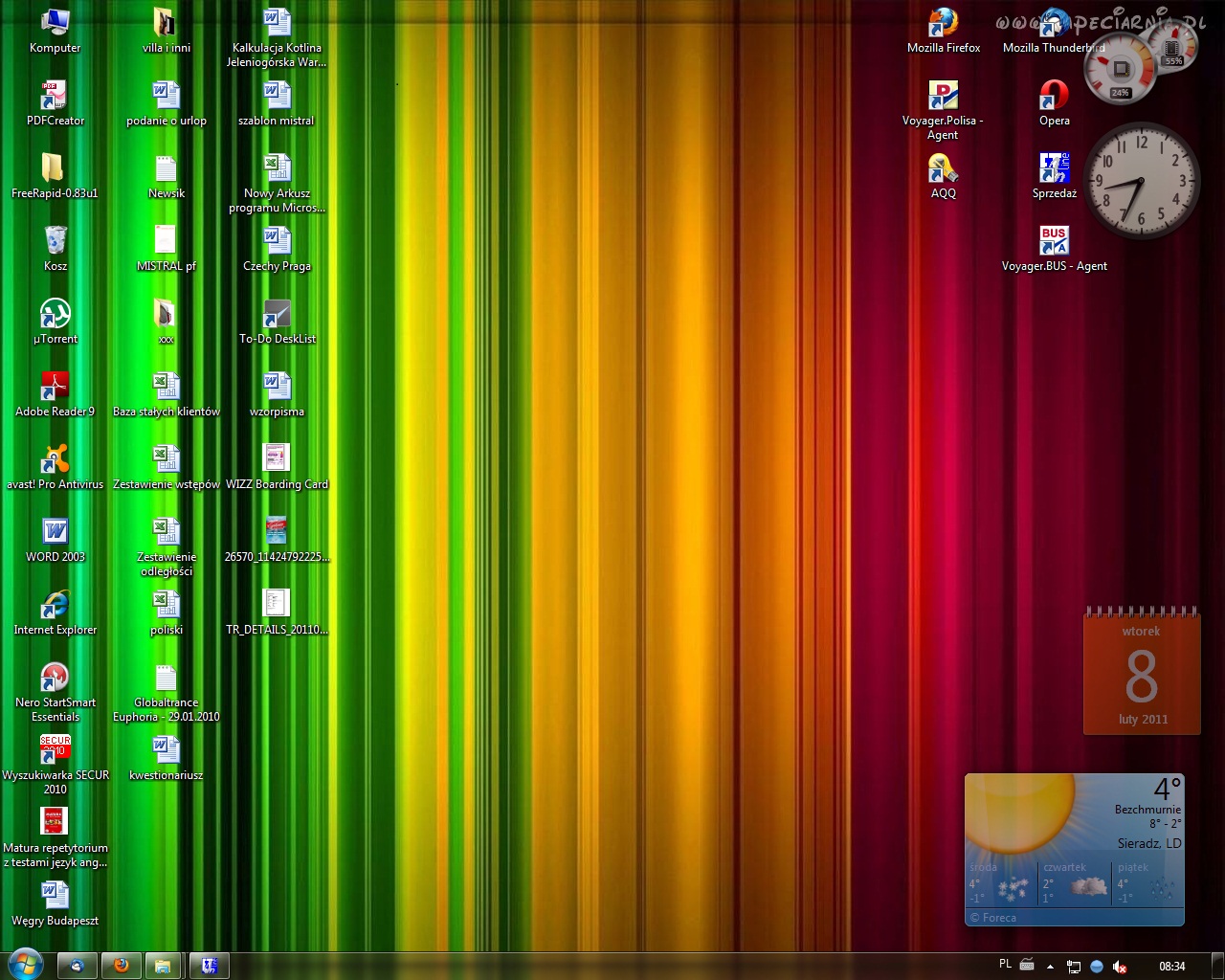Screen dimensions: 1225x980
Task: Open Firefox from the taskbar
Action: pos(121,966)
